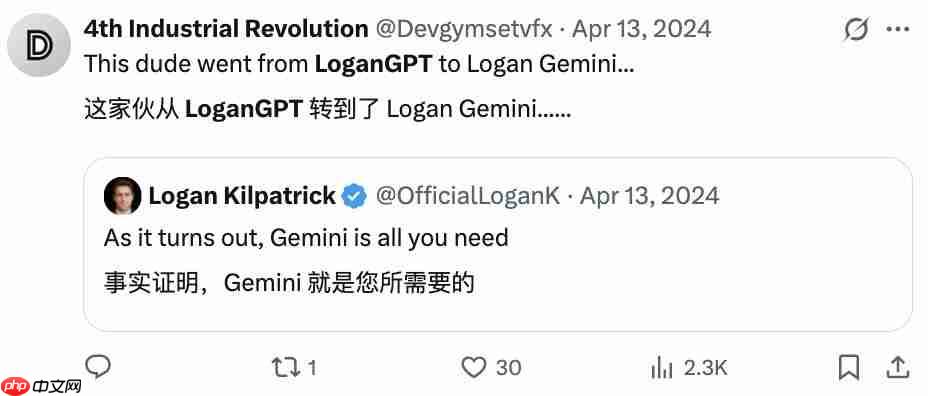928x396 pixels.
Task: Click the blue verified badge
Action: click(355, 196)
